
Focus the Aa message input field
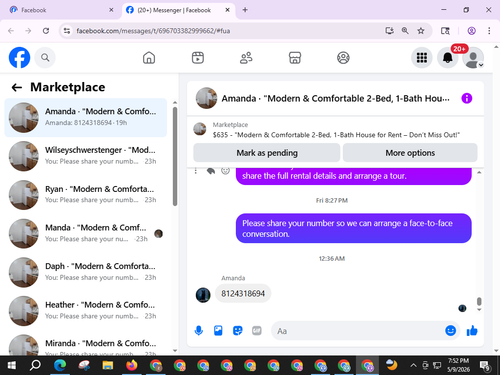click(x=357, y=331)
